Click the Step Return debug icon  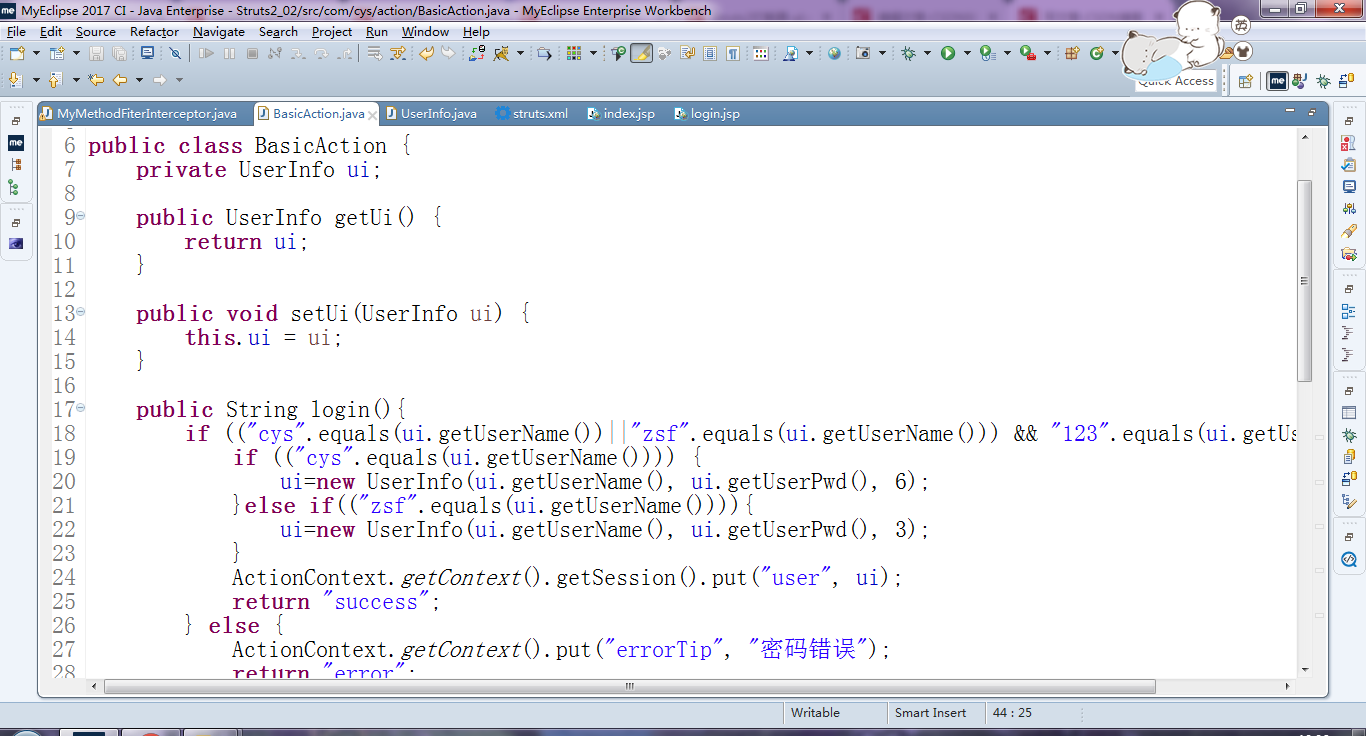344,53
